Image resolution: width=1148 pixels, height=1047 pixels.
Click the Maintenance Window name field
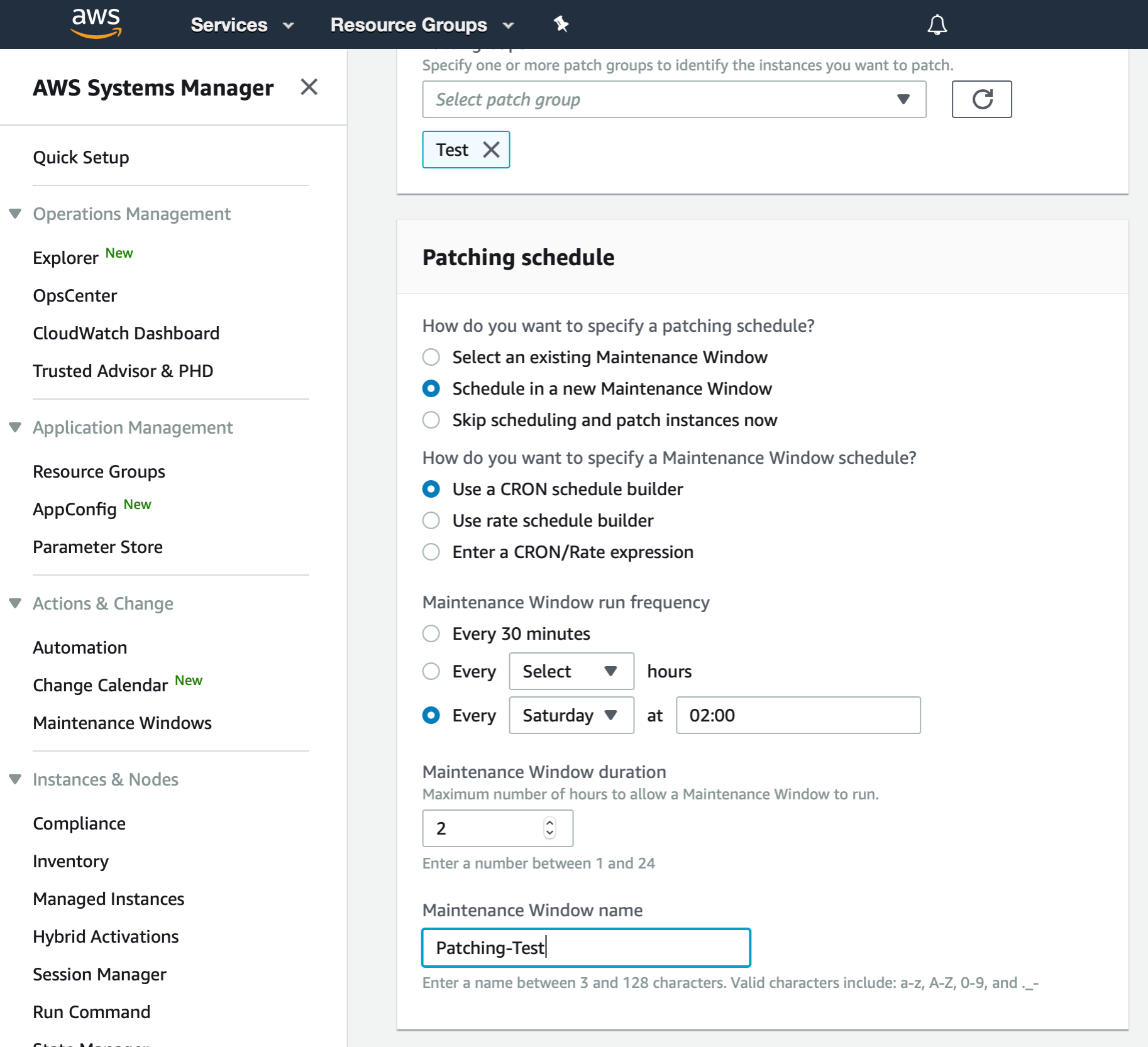585,947
